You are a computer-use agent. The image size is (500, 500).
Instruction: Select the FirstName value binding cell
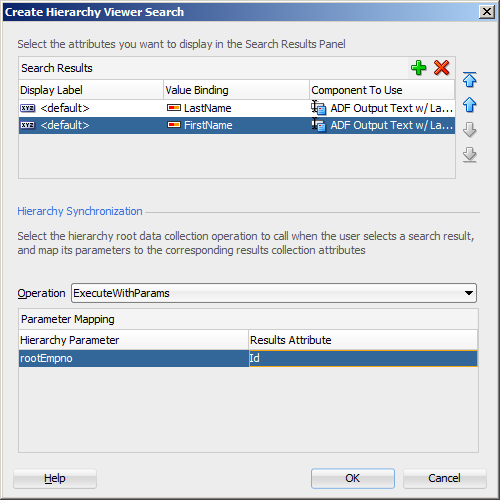[x=237, y=125]
